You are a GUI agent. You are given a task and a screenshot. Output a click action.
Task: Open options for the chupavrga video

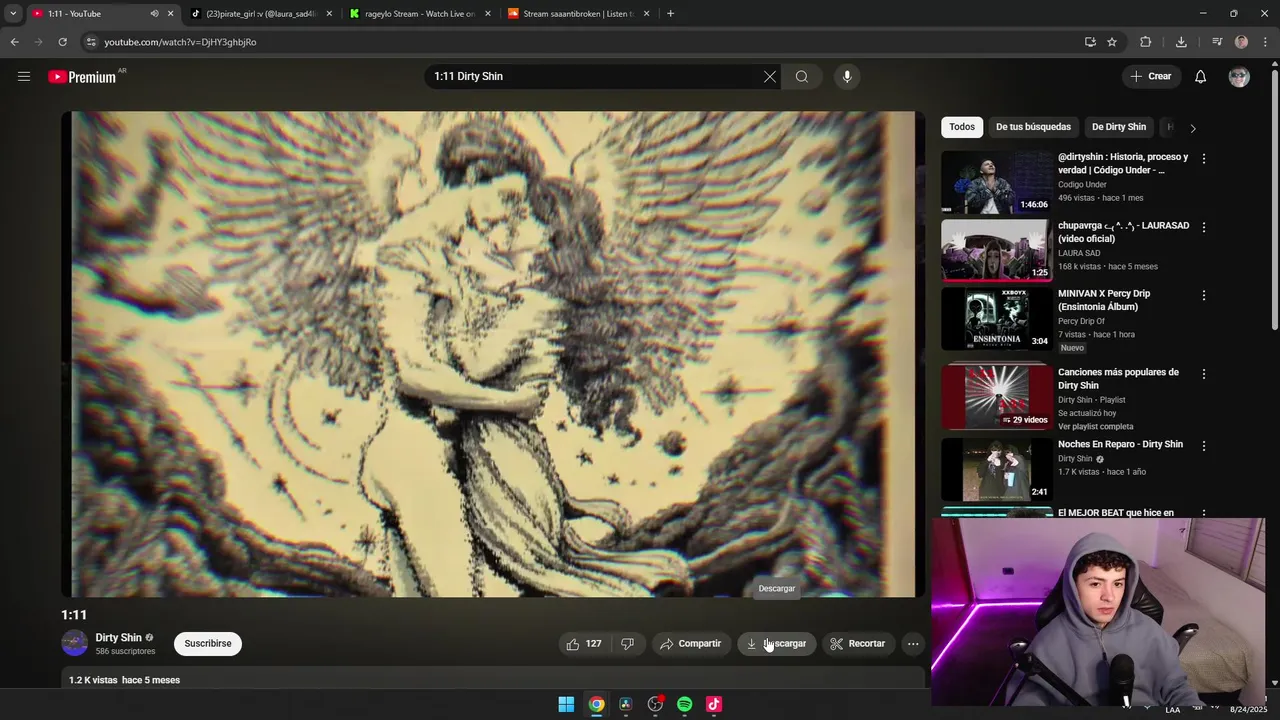(1203, 227)
